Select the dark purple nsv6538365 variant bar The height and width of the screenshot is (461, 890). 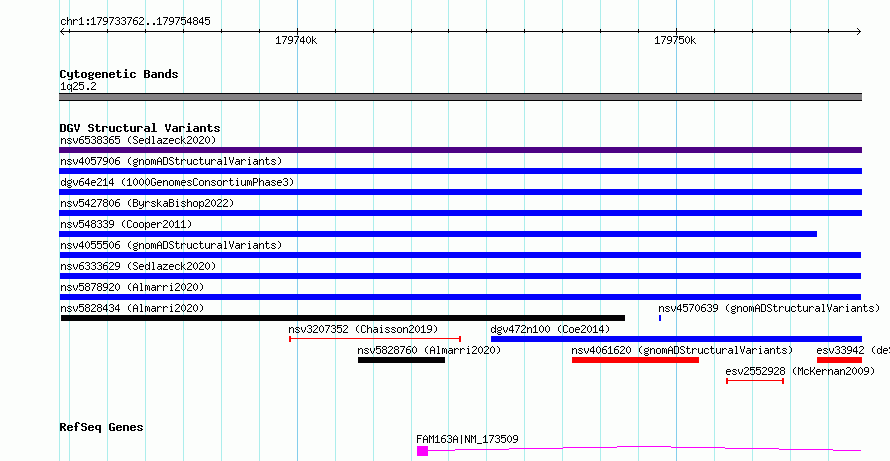tap(460, 150)
